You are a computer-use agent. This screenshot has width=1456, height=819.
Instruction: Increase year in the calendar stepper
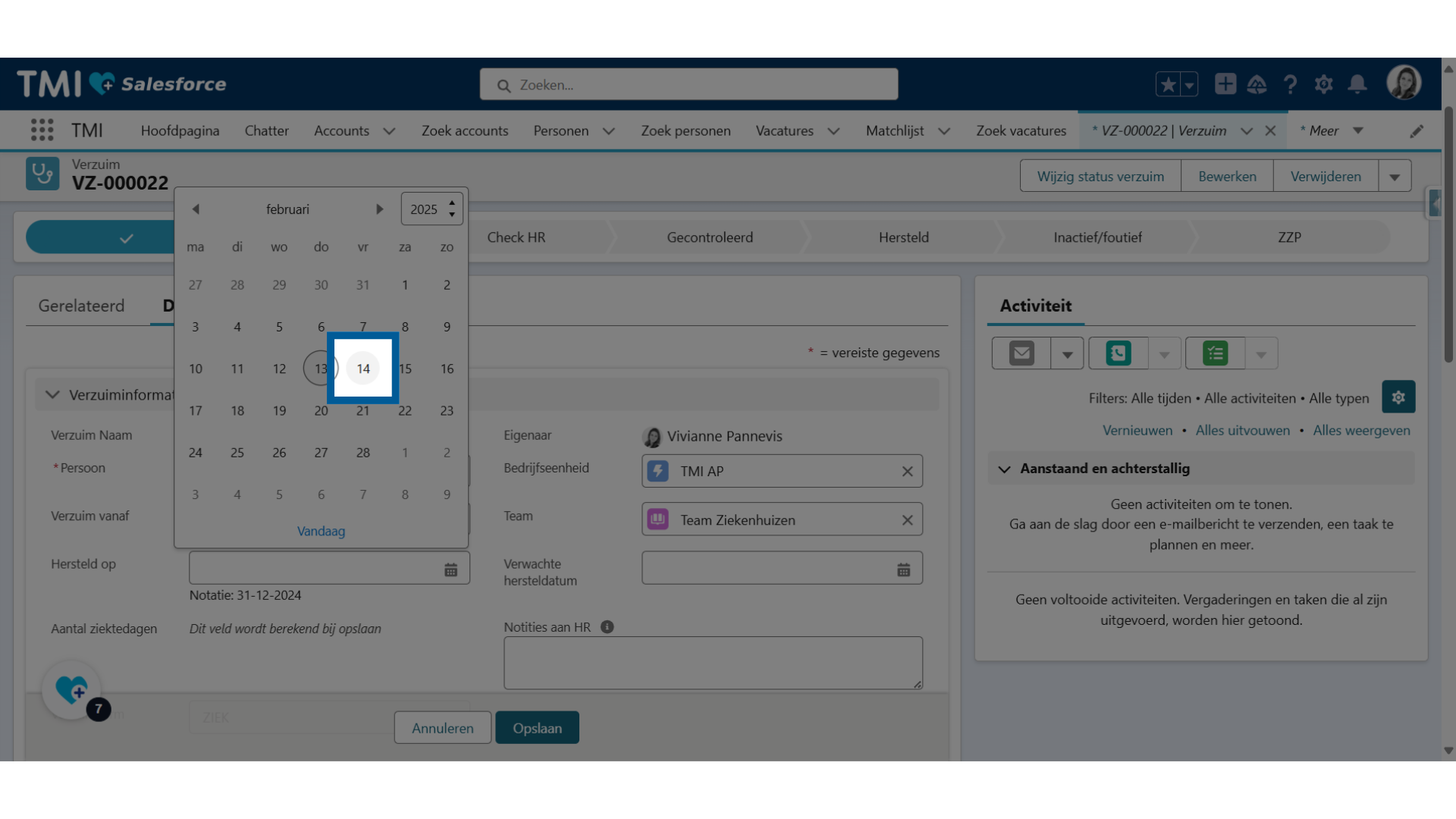pyautogui.click(x=452, y=203)
